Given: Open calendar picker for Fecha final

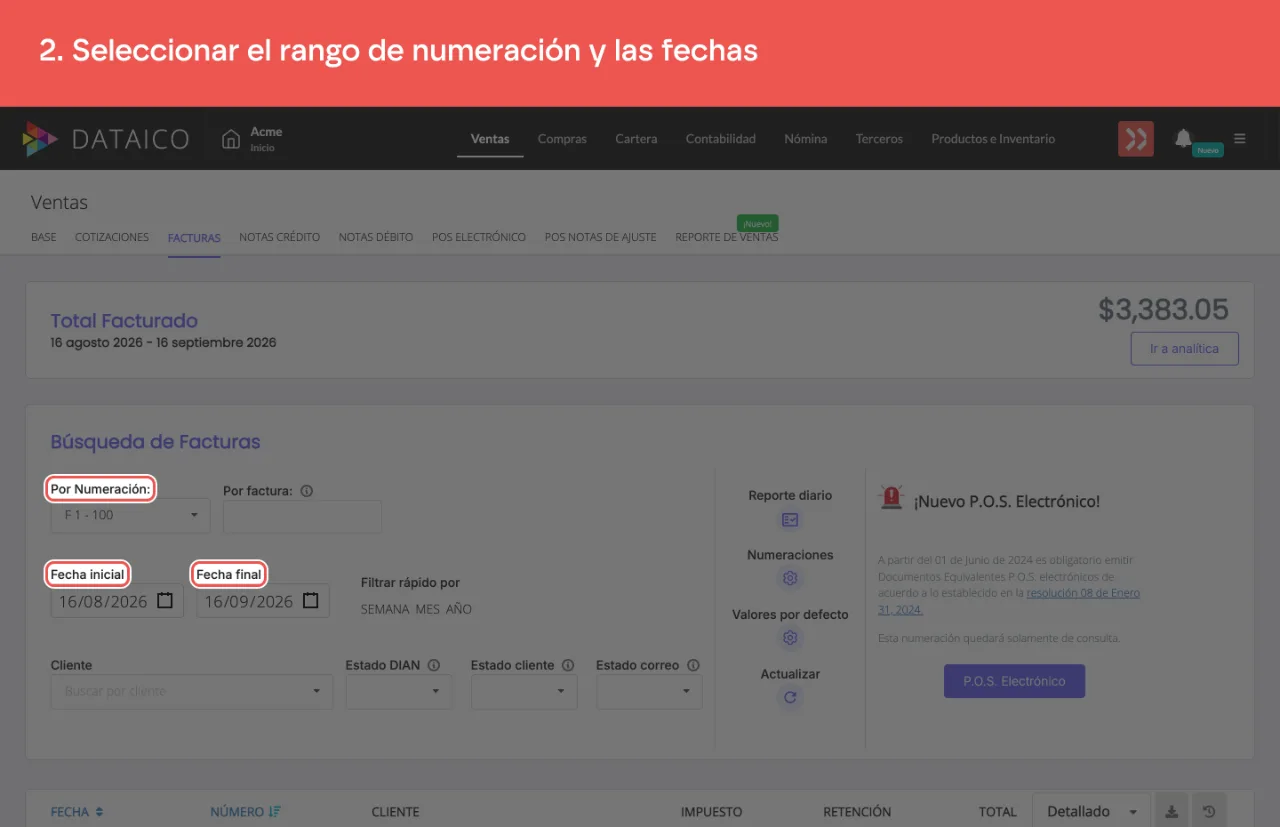Looking at the screenshot, I should click(311, 601).
